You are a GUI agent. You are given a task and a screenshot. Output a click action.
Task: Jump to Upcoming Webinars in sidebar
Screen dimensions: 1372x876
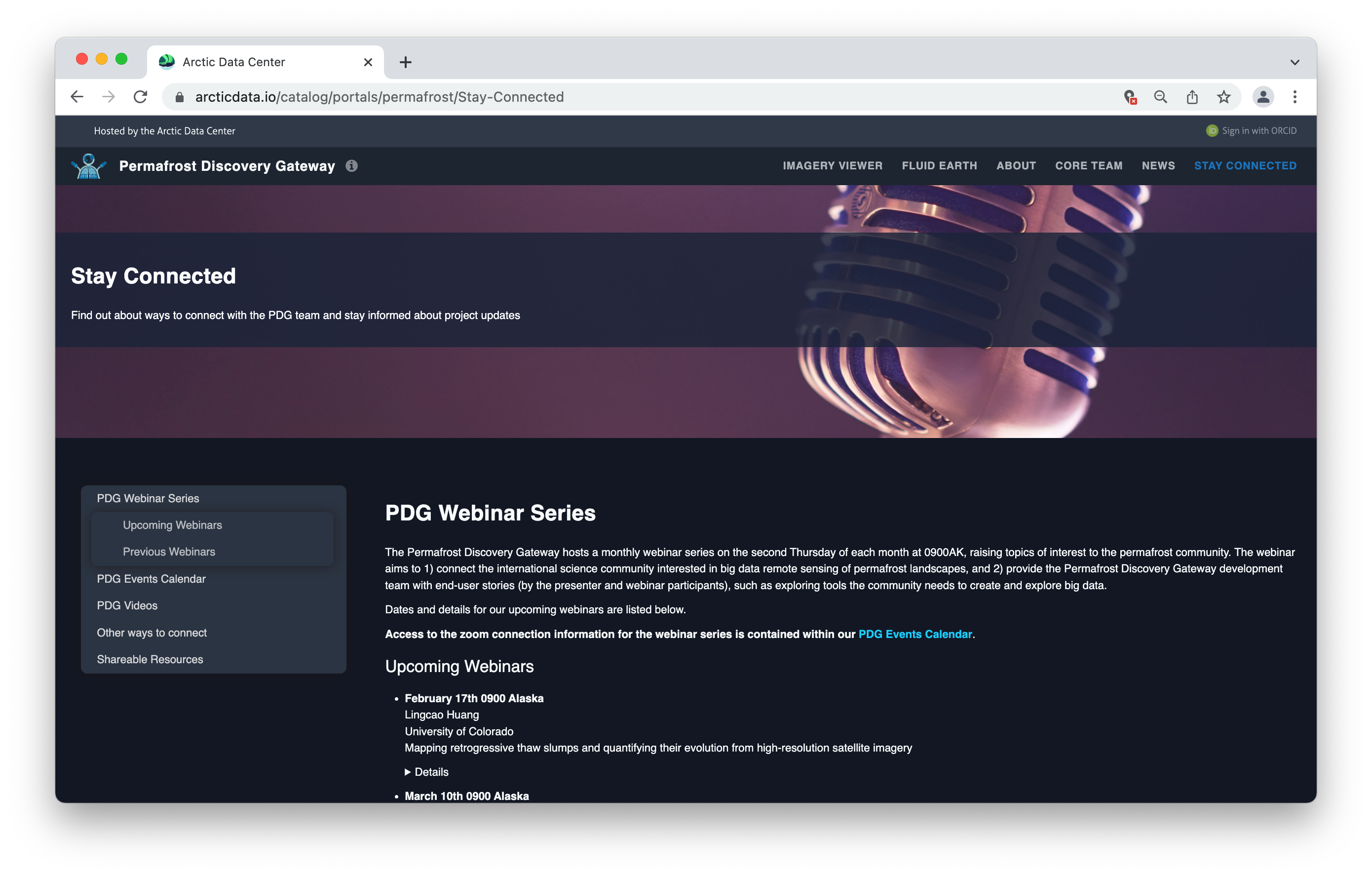point(172,525)
